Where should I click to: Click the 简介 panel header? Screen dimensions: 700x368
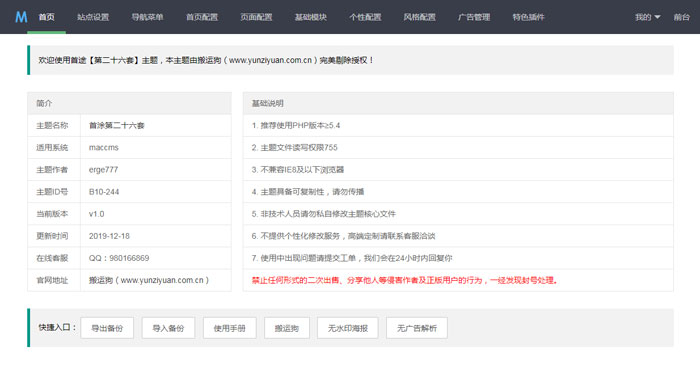[x=129, y=103]
